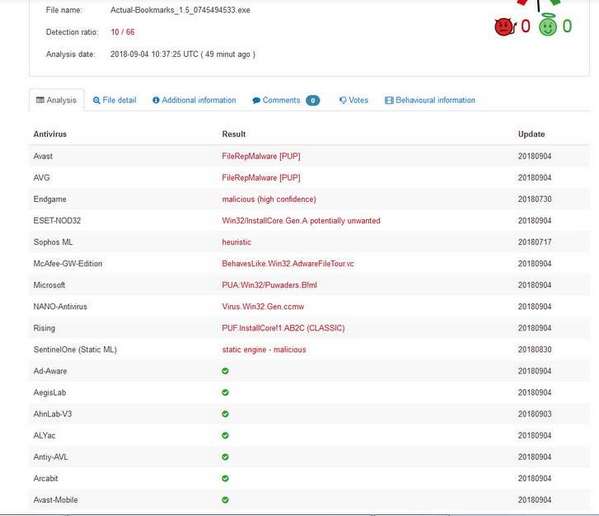
Task: Open the Behavioural information tab
Action: 430,100
